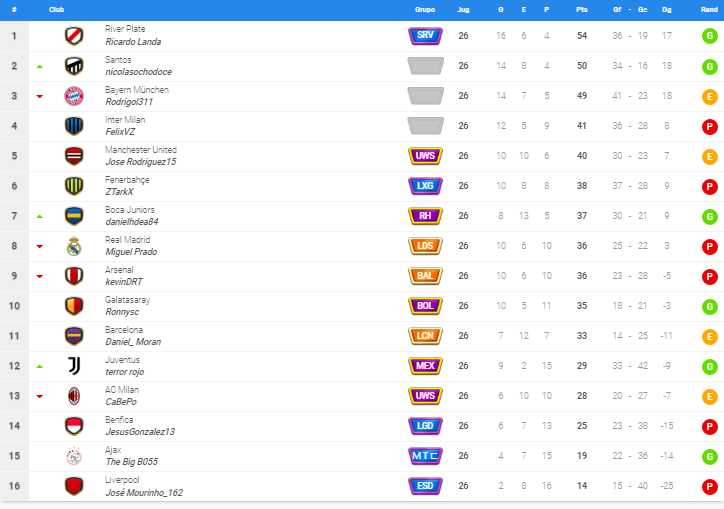The width and height of the screenshot is (724, 509).
Task: Click the MEX group badge for Juventus
Action: point(425,366)
